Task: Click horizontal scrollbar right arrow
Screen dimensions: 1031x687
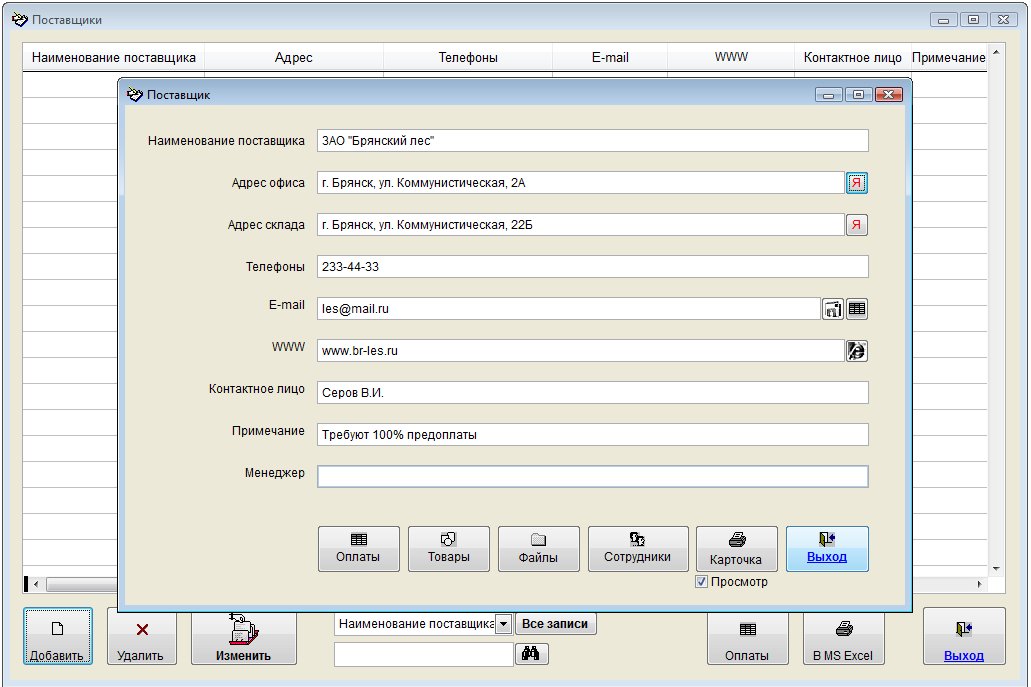Action: coord(980,584)
